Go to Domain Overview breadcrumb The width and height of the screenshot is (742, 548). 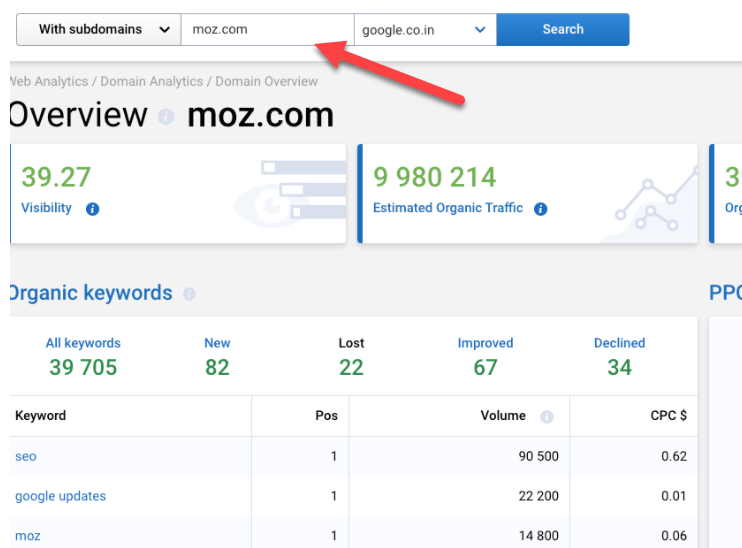click(266, 81)
